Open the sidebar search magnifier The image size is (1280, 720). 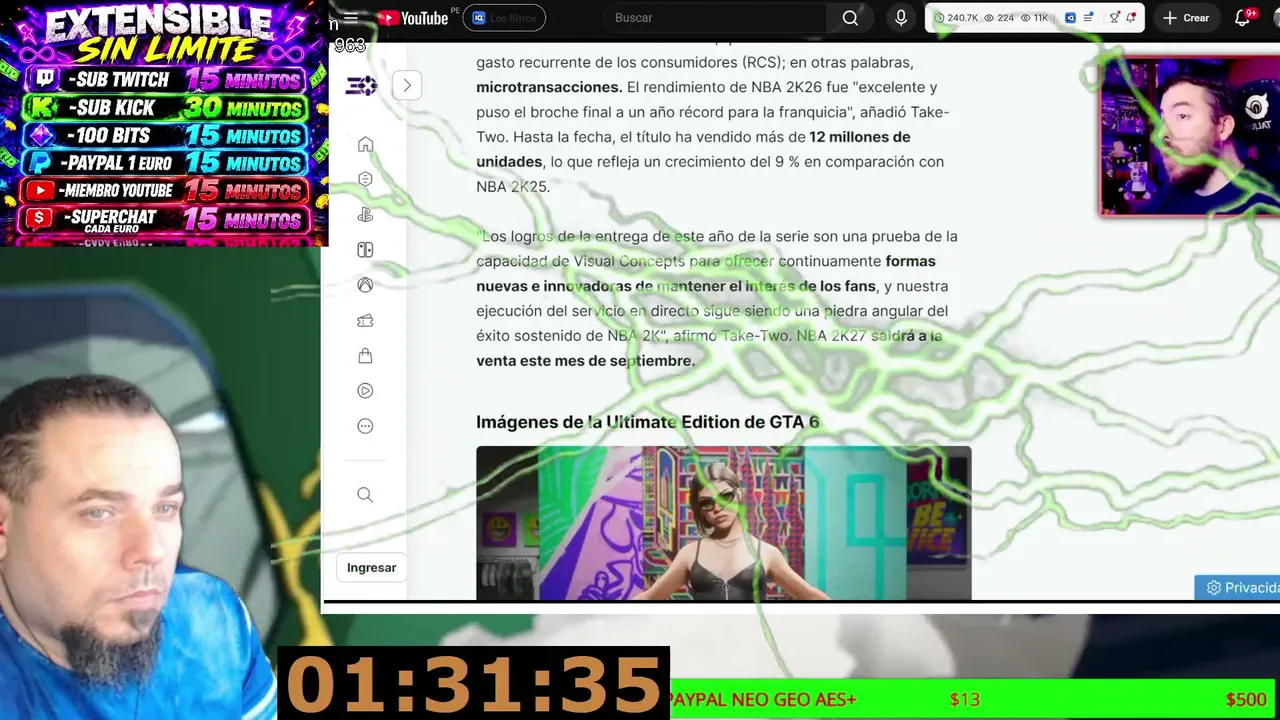point(365,495)
